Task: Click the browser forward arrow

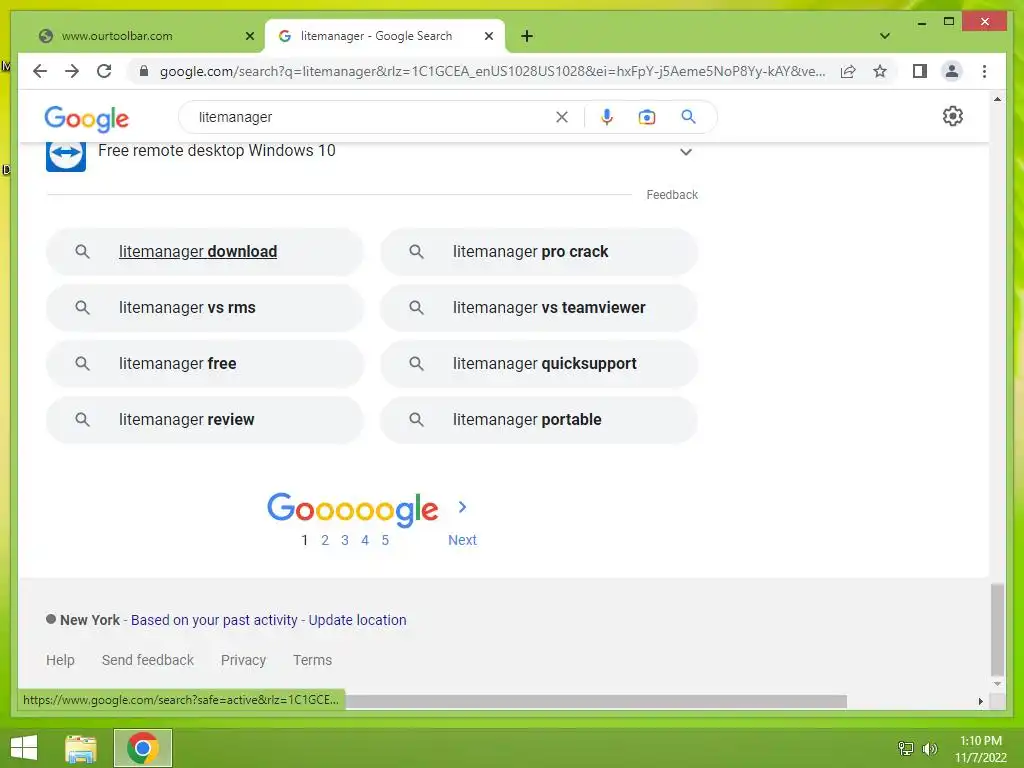Action: pos(72,71)
